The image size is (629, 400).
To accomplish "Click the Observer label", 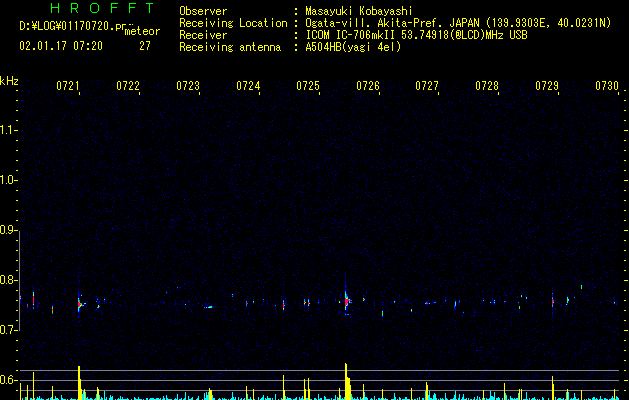I will 203,11.
